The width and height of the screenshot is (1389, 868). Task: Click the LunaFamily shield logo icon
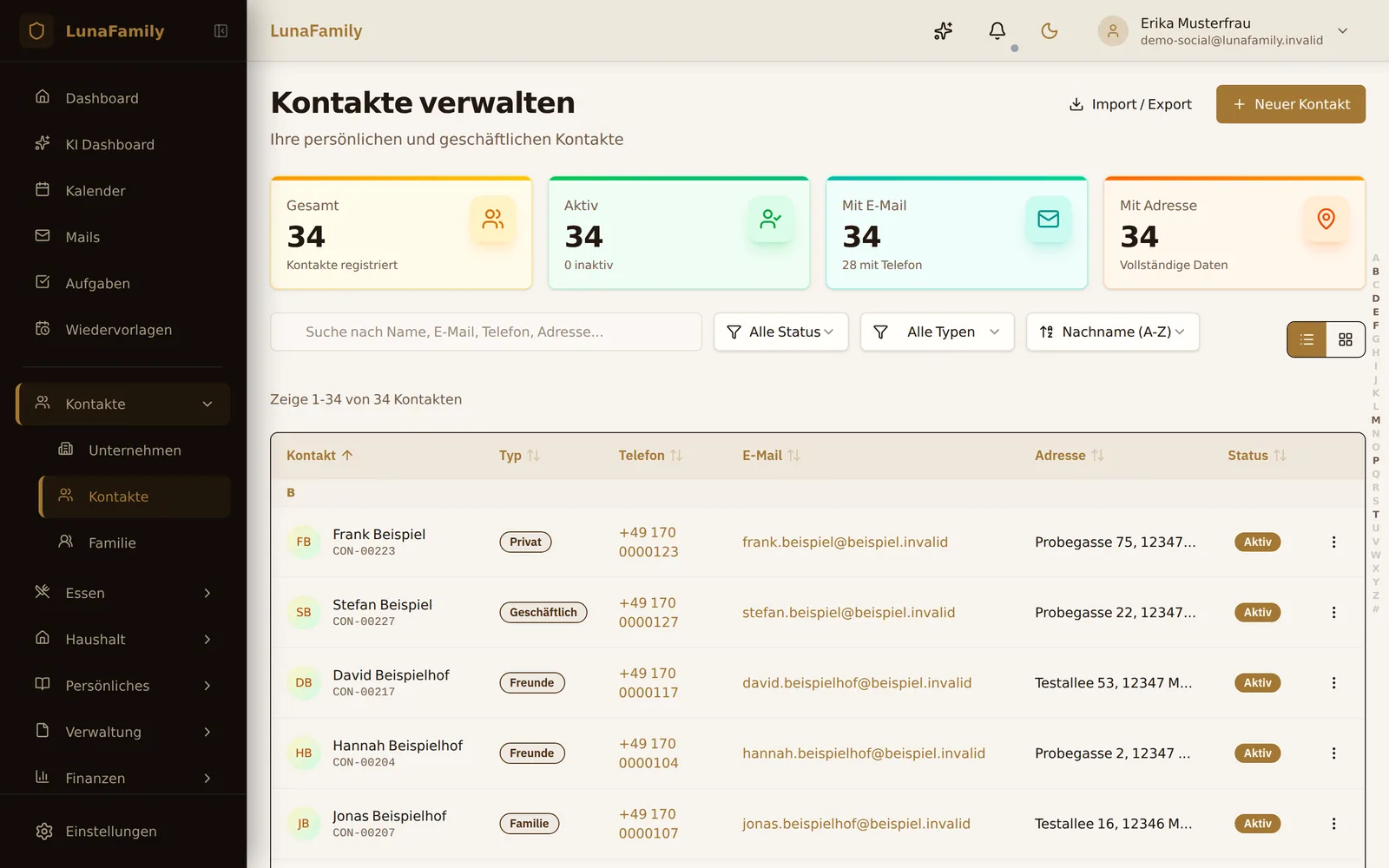tap(36, 31)
